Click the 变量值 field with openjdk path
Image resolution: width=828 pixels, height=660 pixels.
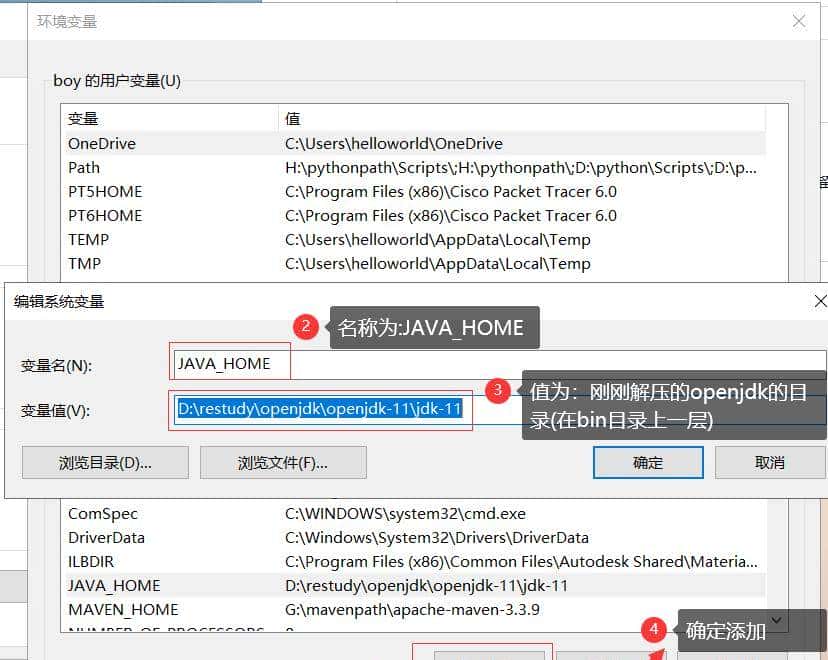(320, 410)
